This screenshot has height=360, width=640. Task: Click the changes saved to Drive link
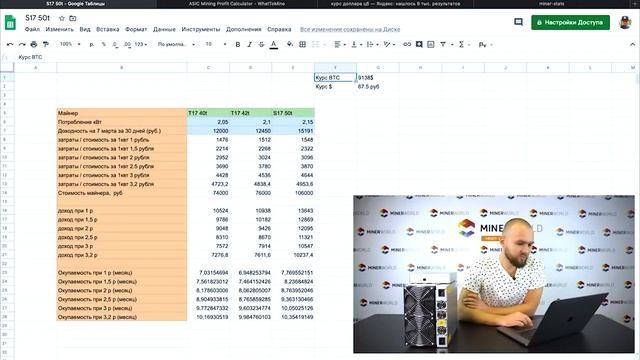pos(350,29)
